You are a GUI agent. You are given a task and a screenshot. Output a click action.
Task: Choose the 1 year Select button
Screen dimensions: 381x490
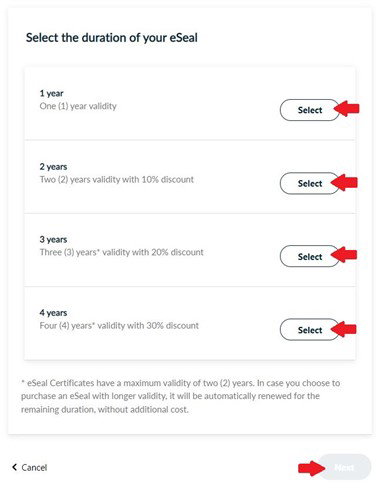pyautogui.click(x=310, y=110)
